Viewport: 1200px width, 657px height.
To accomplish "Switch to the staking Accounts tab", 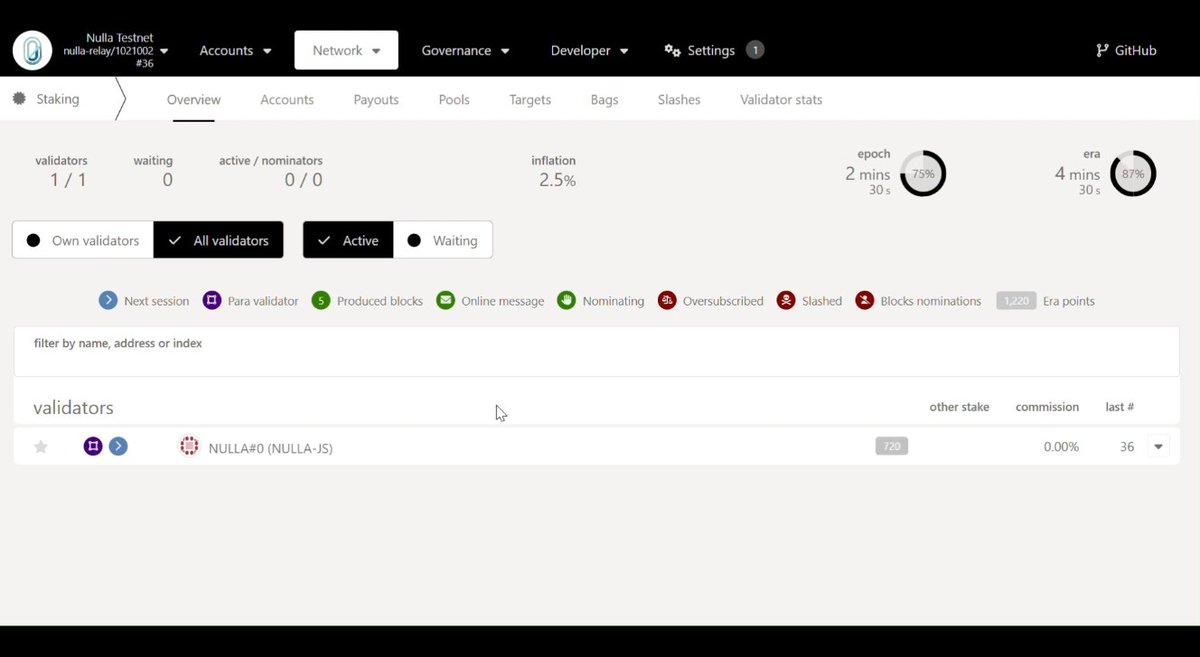I will pos(287,100).
